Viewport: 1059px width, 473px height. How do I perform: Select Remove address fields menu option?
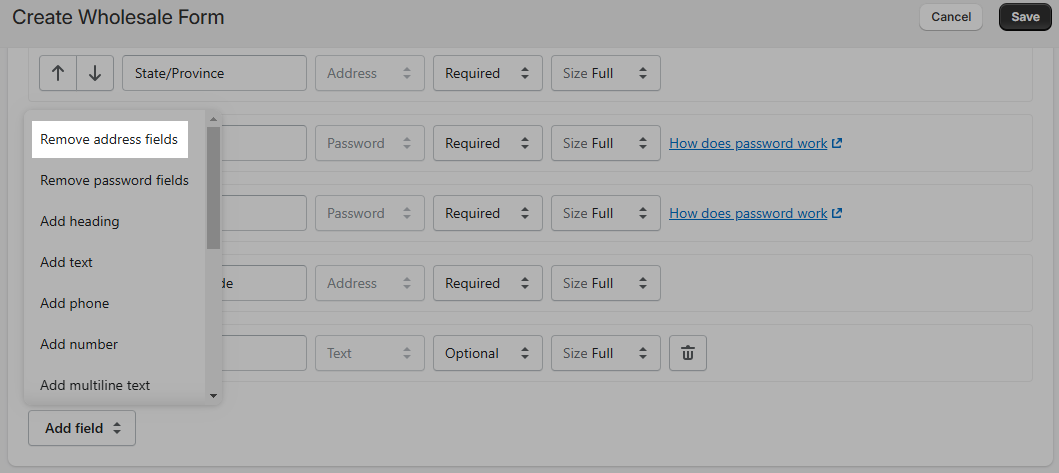pos(109,139)
